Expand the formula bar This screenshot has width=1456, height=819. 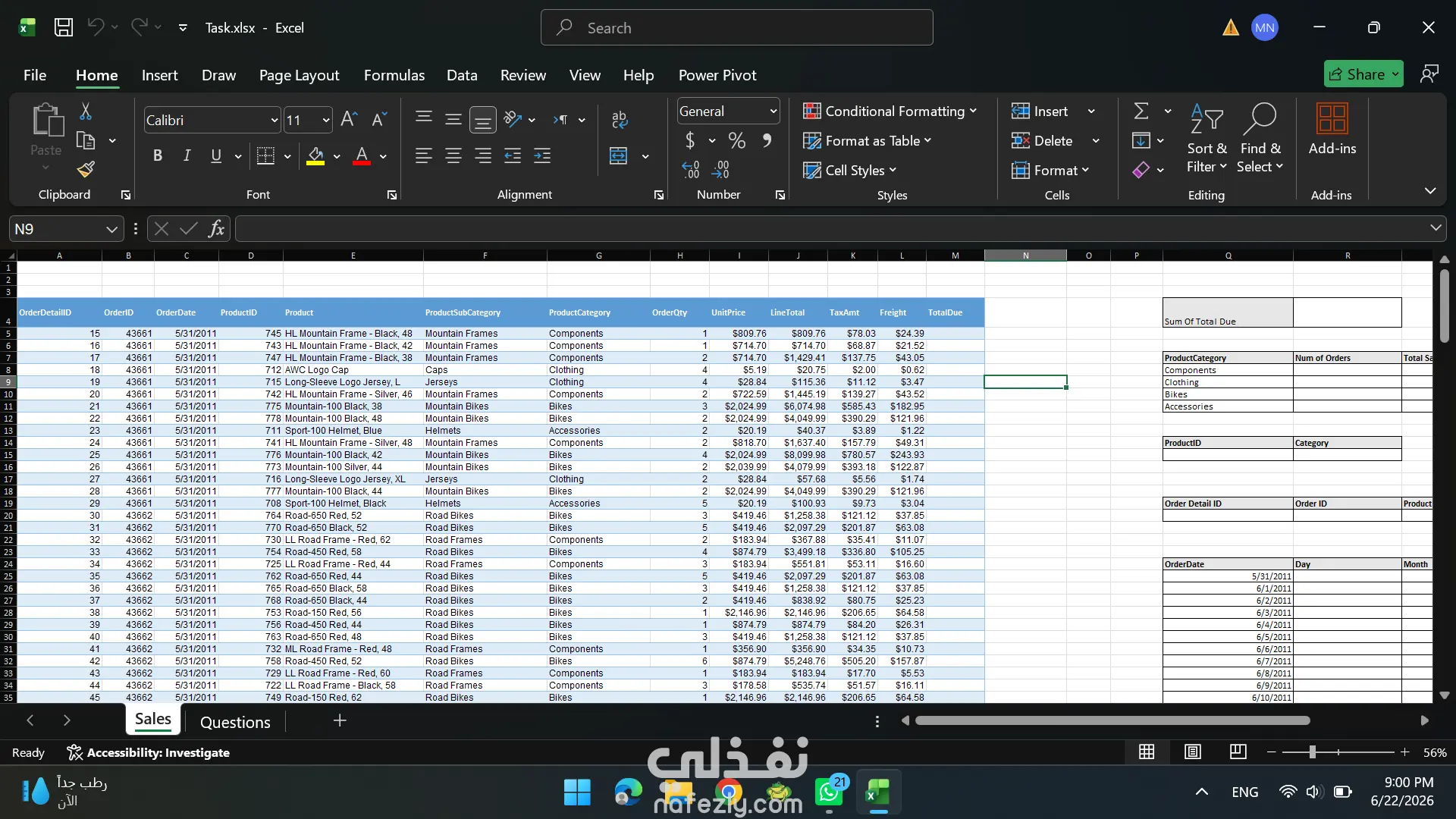[x=1436, y=227]
